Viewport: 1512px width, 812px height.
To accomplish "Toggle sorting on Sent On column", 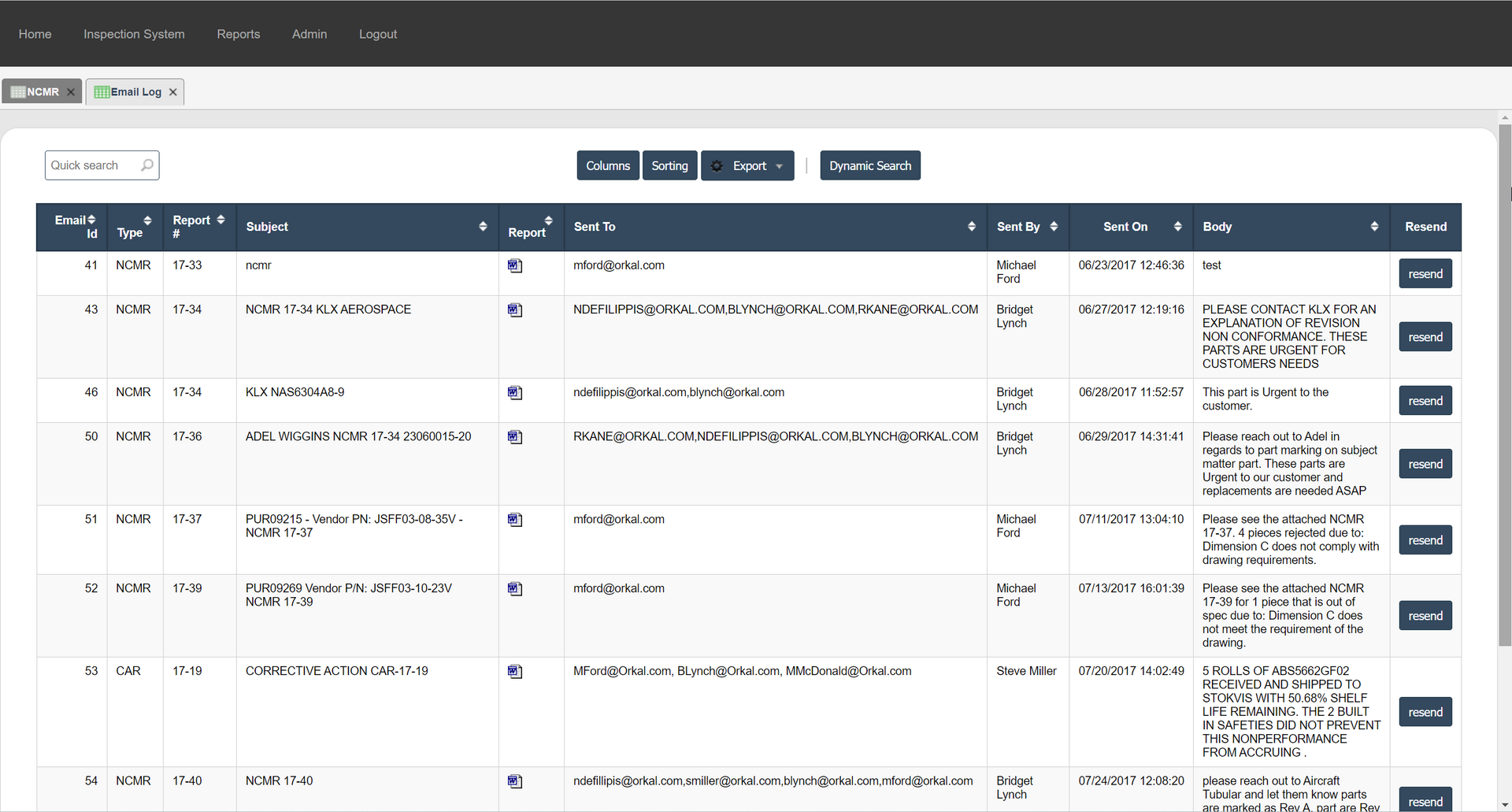I will [1177, 227].
